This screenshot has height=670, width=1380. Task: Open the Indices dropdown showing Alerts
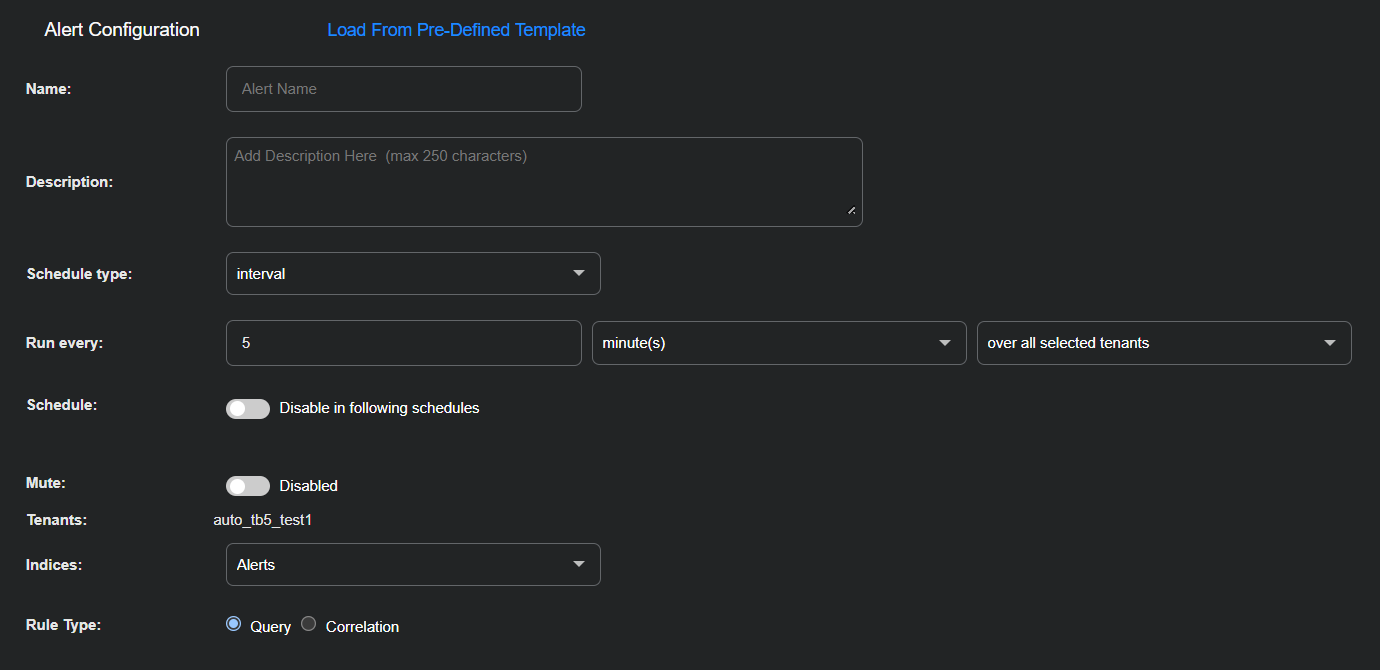coord(412,565)
